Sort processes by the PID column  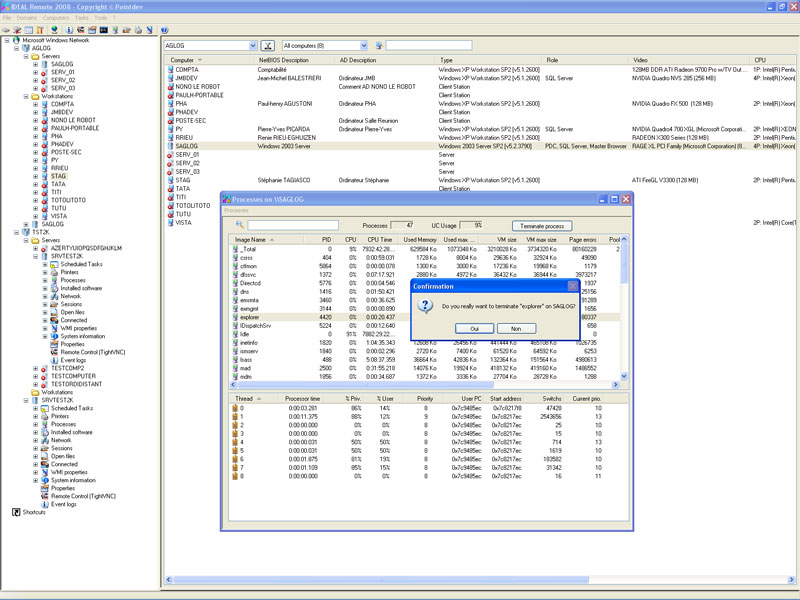[319, 239]
